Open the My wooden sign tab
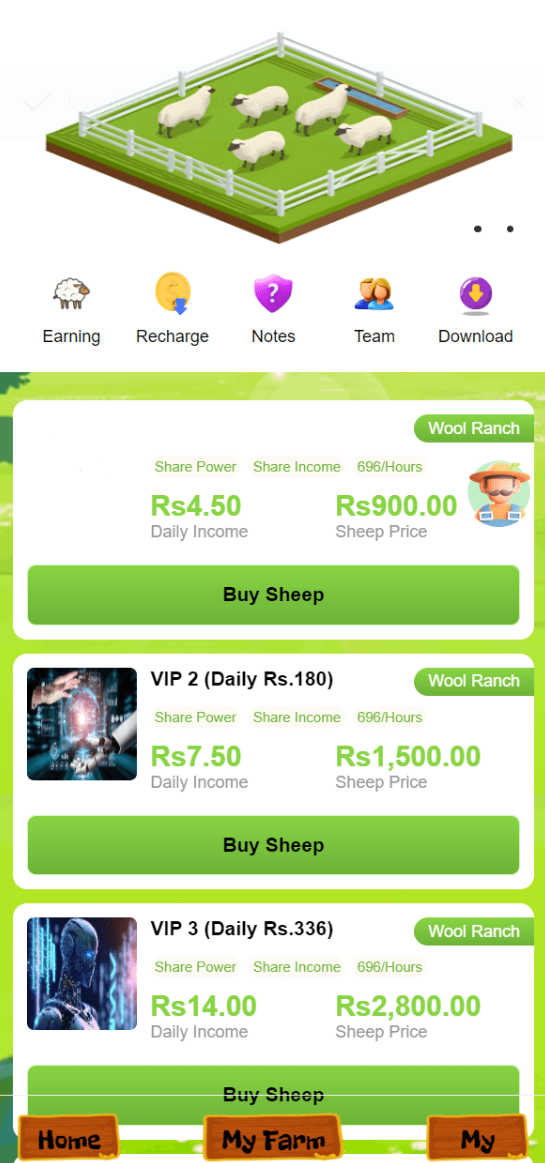 click(478, 1139)
